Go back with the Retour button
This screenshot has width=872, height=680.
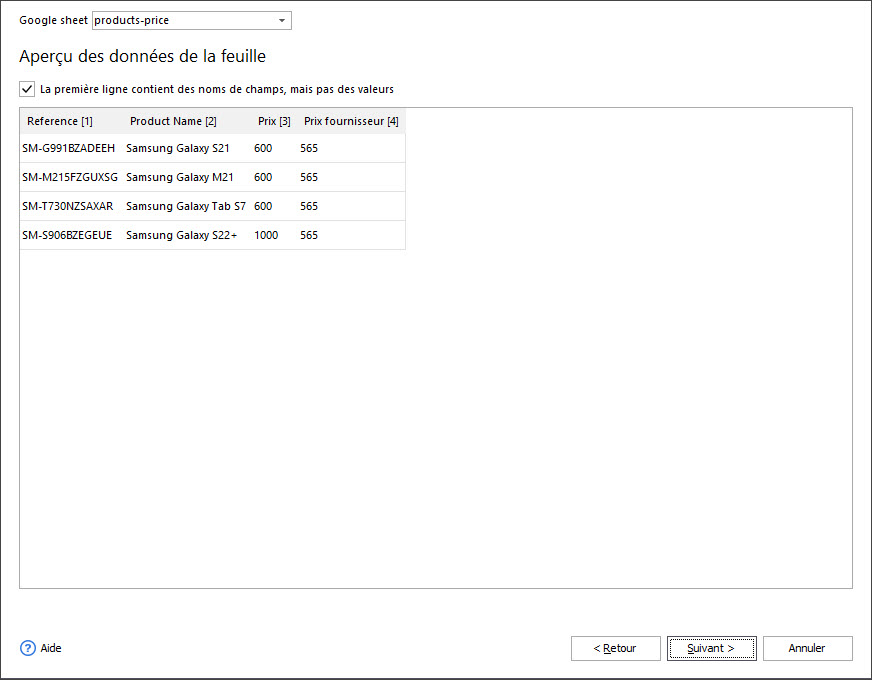tap(616, 648)
